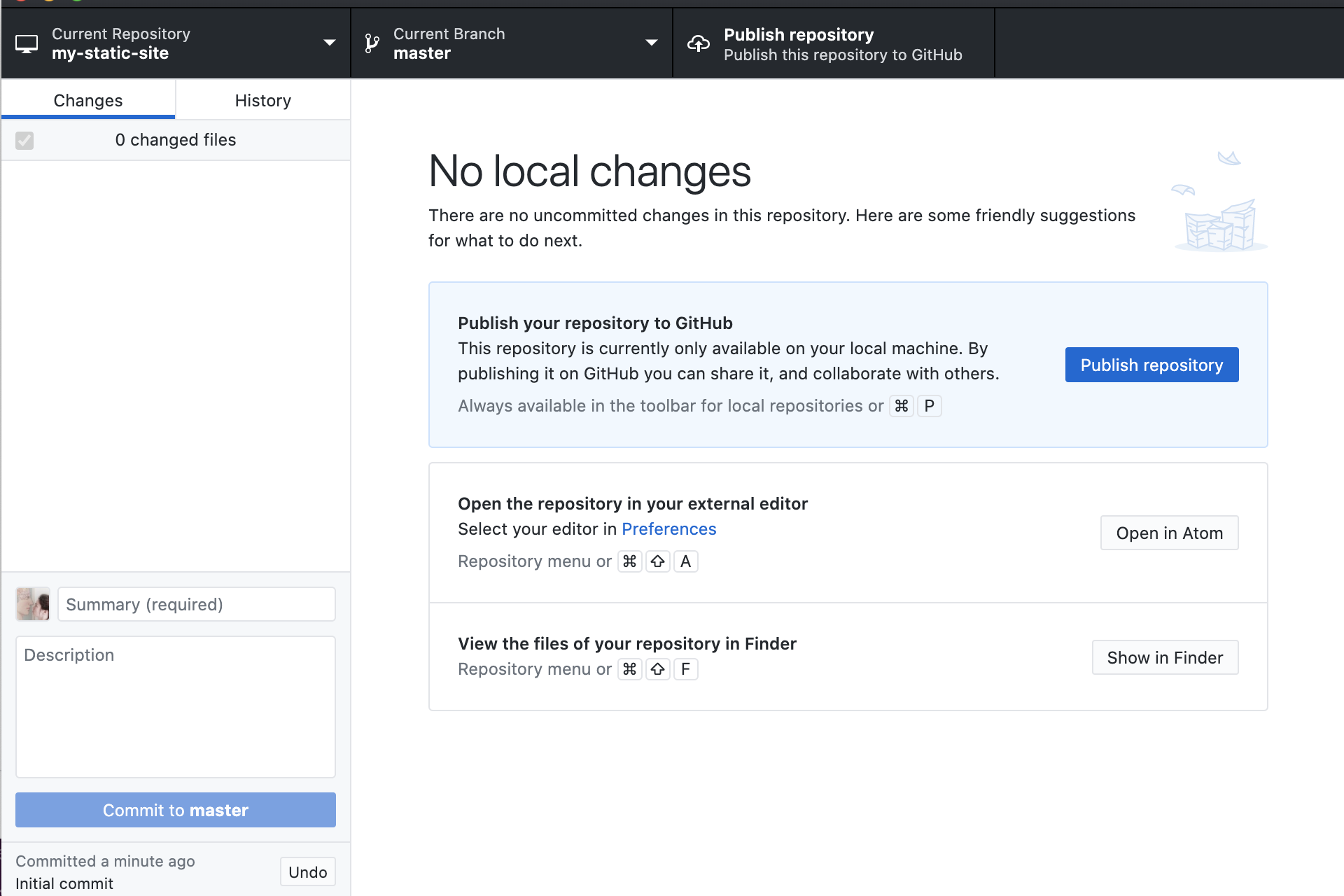
Task: Focus the Summary (required) field
Action: (x=196, y=605)
